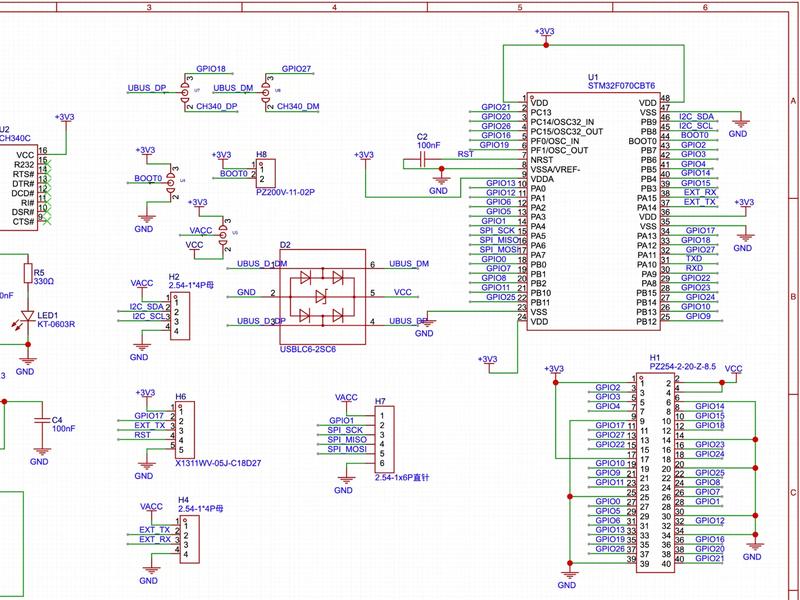Select the NRST pin name on U1
The image size is (800, 600).
541,160
